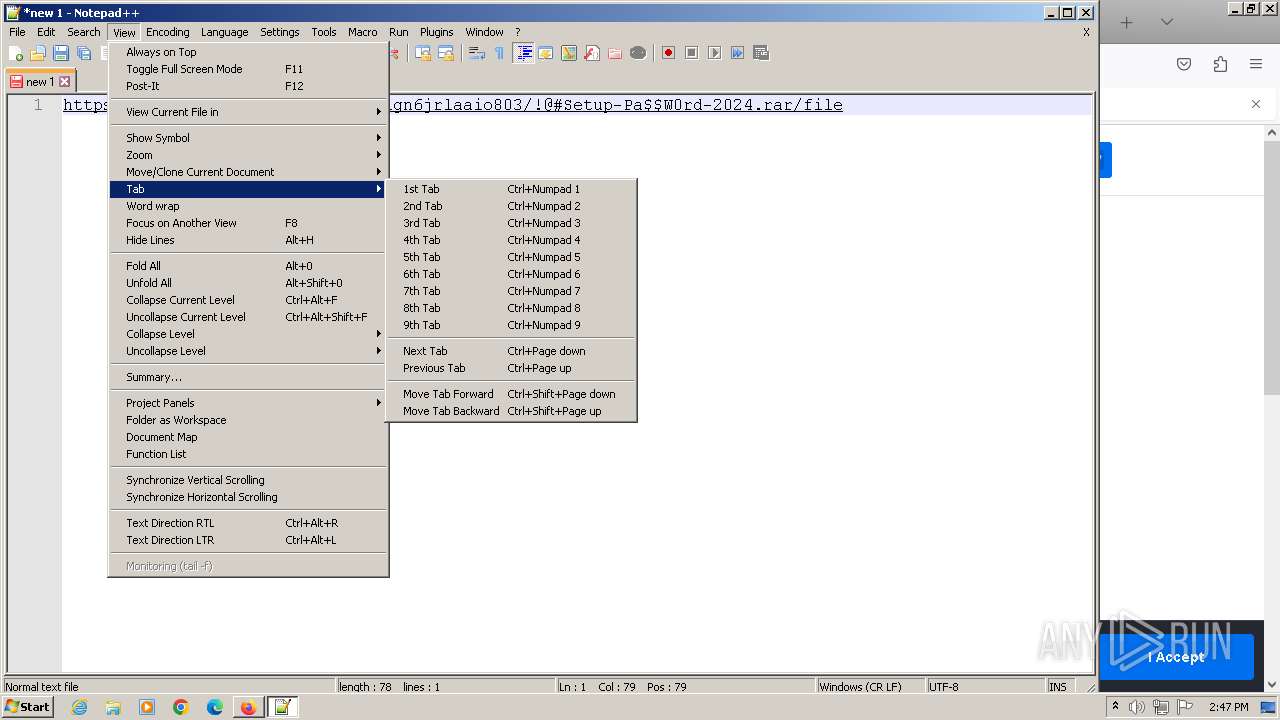This screenshot has height=720, width=1280.
Task: Click the Save All toolbar icon
Action: click(x=84, y=53)
